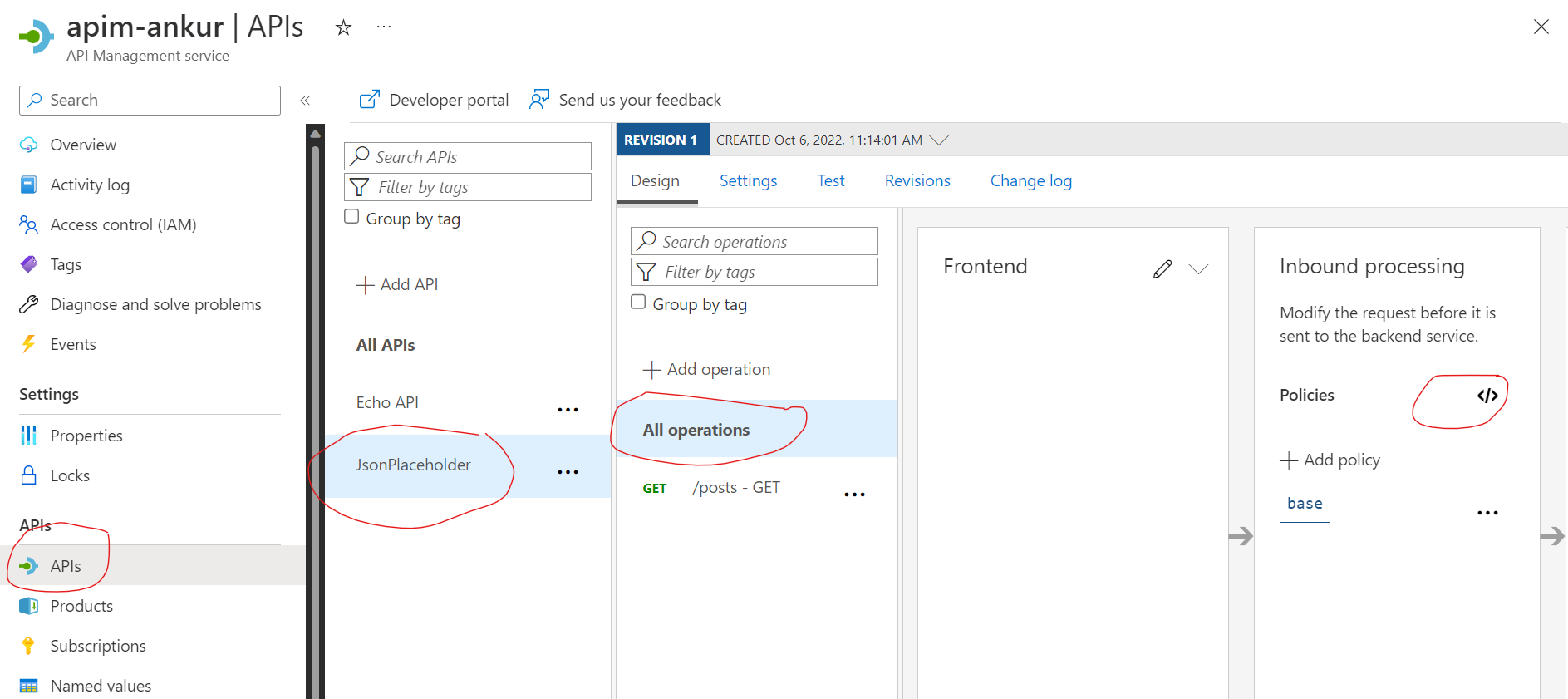
Task: Open the /posts - GET operation ellipsis menu
Action: click(854, 495)
